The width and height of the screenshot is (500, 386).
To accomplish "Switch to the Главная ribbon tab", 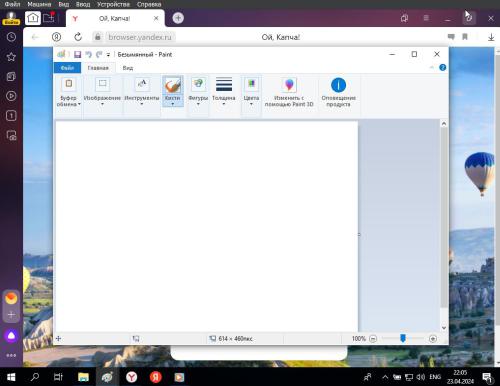I will (98, 68).
